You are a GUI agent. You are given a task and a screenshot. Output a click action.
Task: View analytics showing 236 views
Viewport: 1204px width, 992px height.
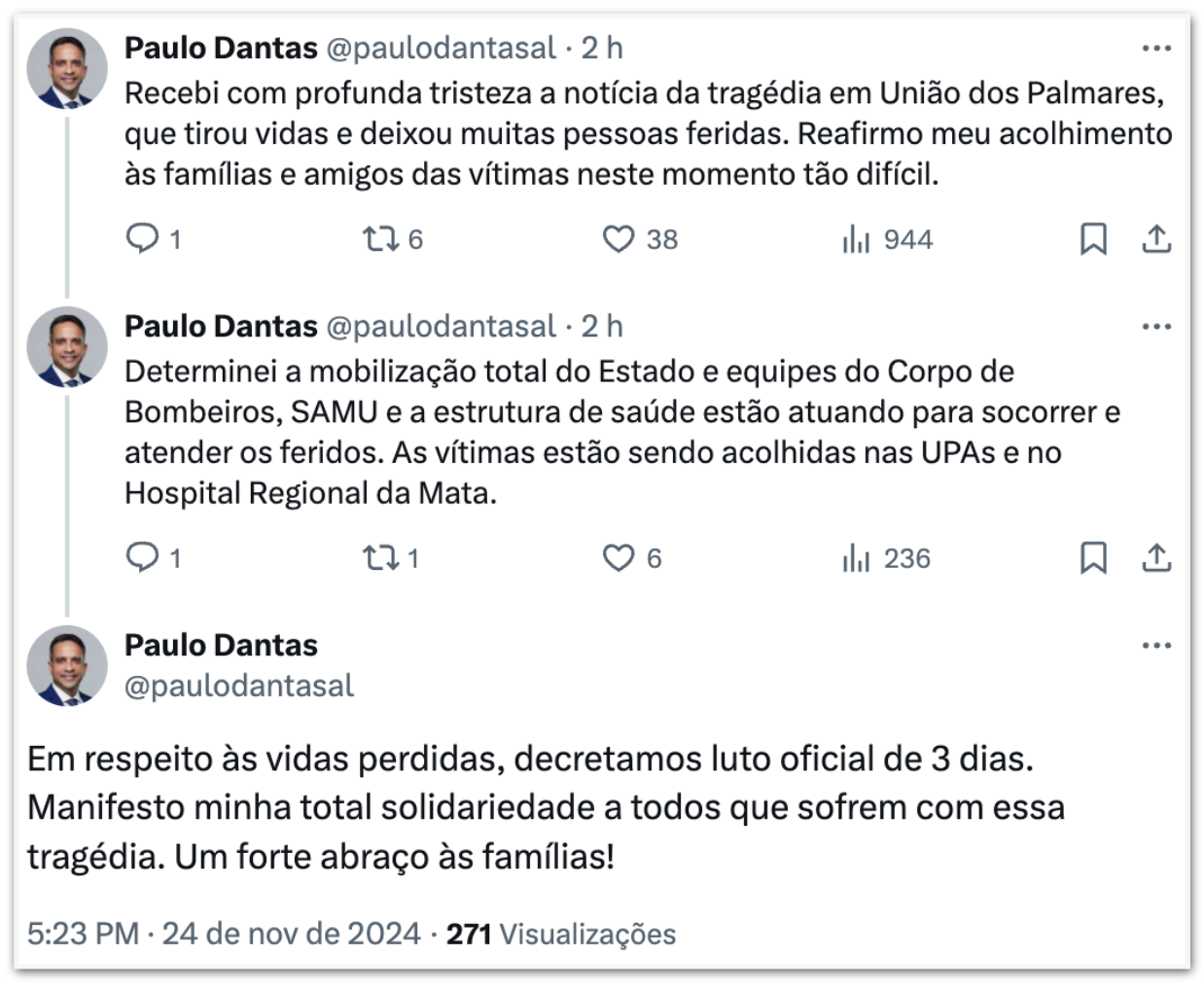[856, 557]
